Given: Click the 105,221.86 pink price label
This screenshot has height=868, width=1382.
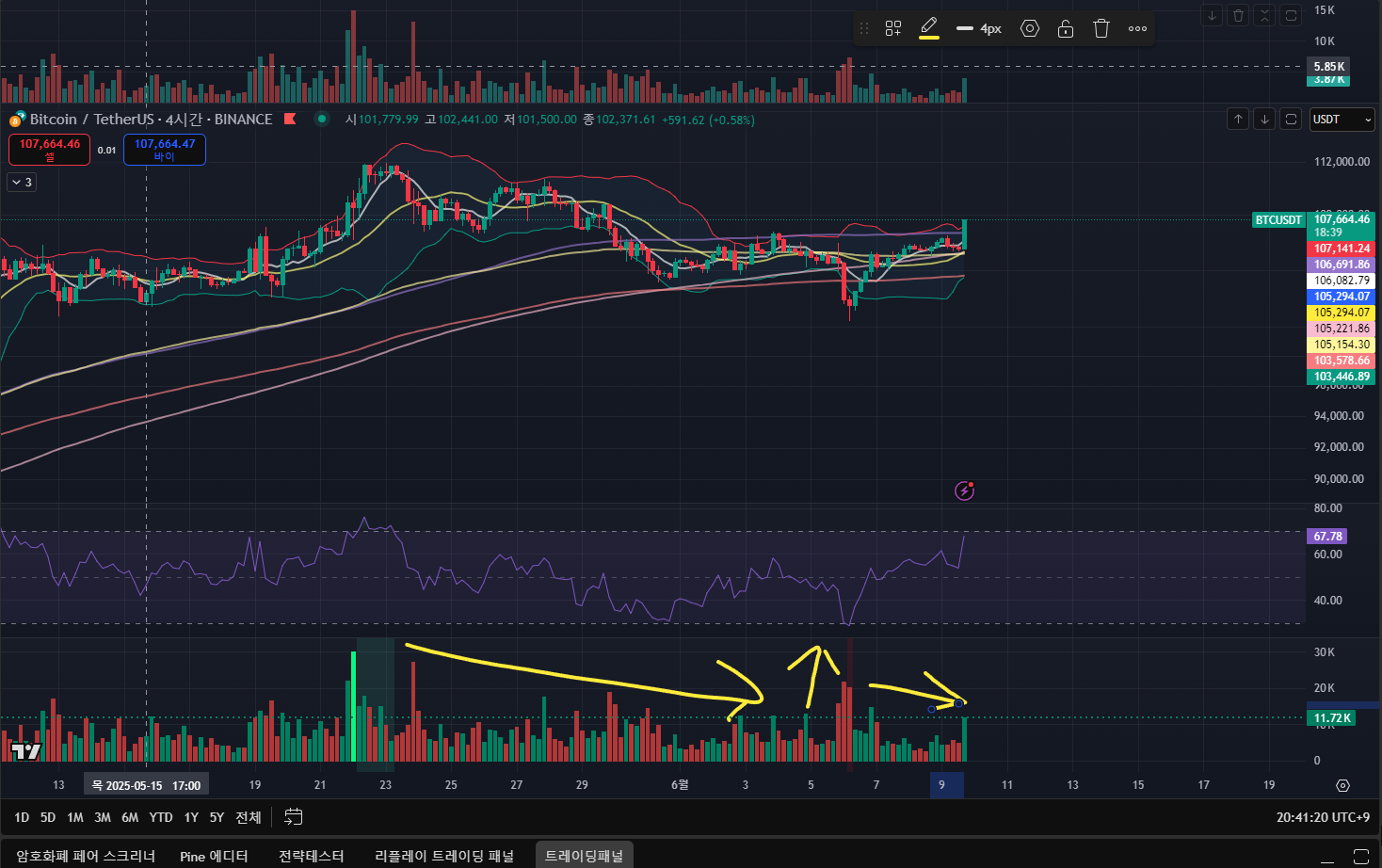Looking at the screenshot, I should 1342,329.
